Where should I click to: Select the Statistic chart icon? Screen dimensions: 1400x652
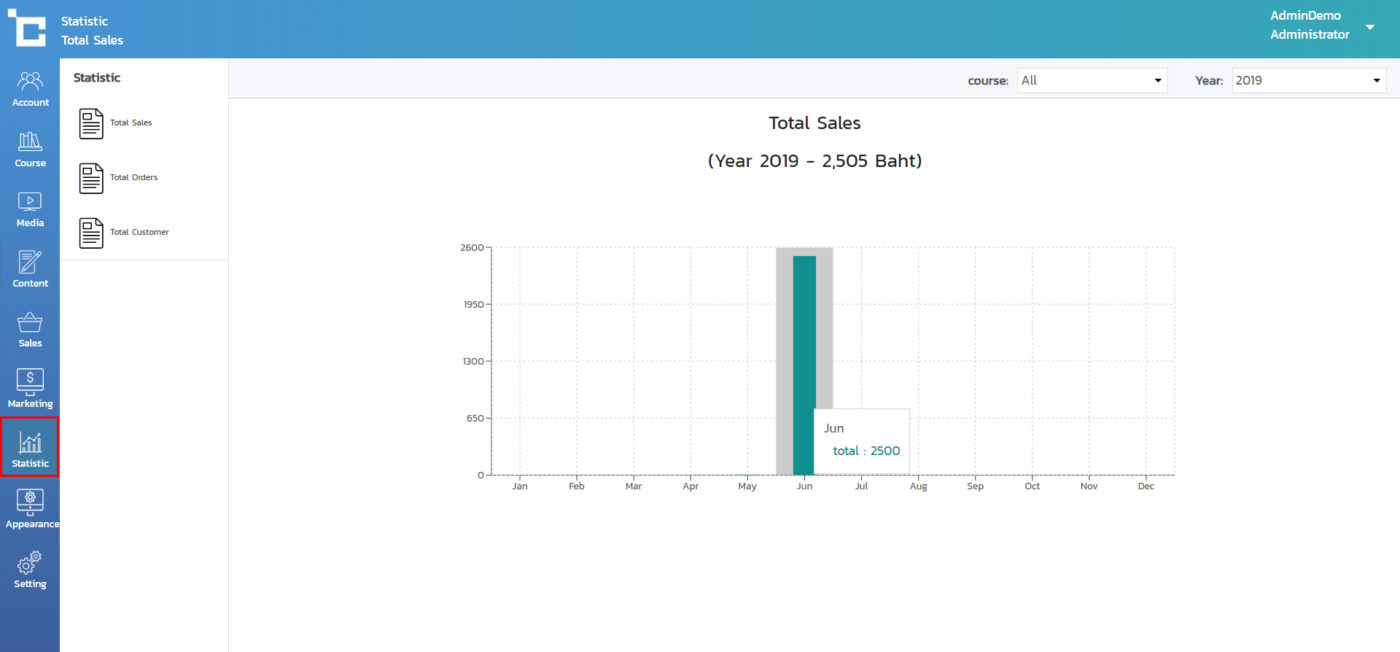coord(30,448)
